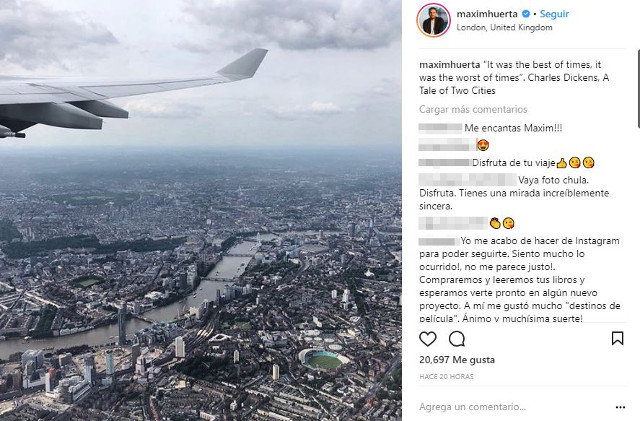640x421 pixels.
Task: Open the commenter who posted the clapping emoji
Action: click(x=452, y=222)
